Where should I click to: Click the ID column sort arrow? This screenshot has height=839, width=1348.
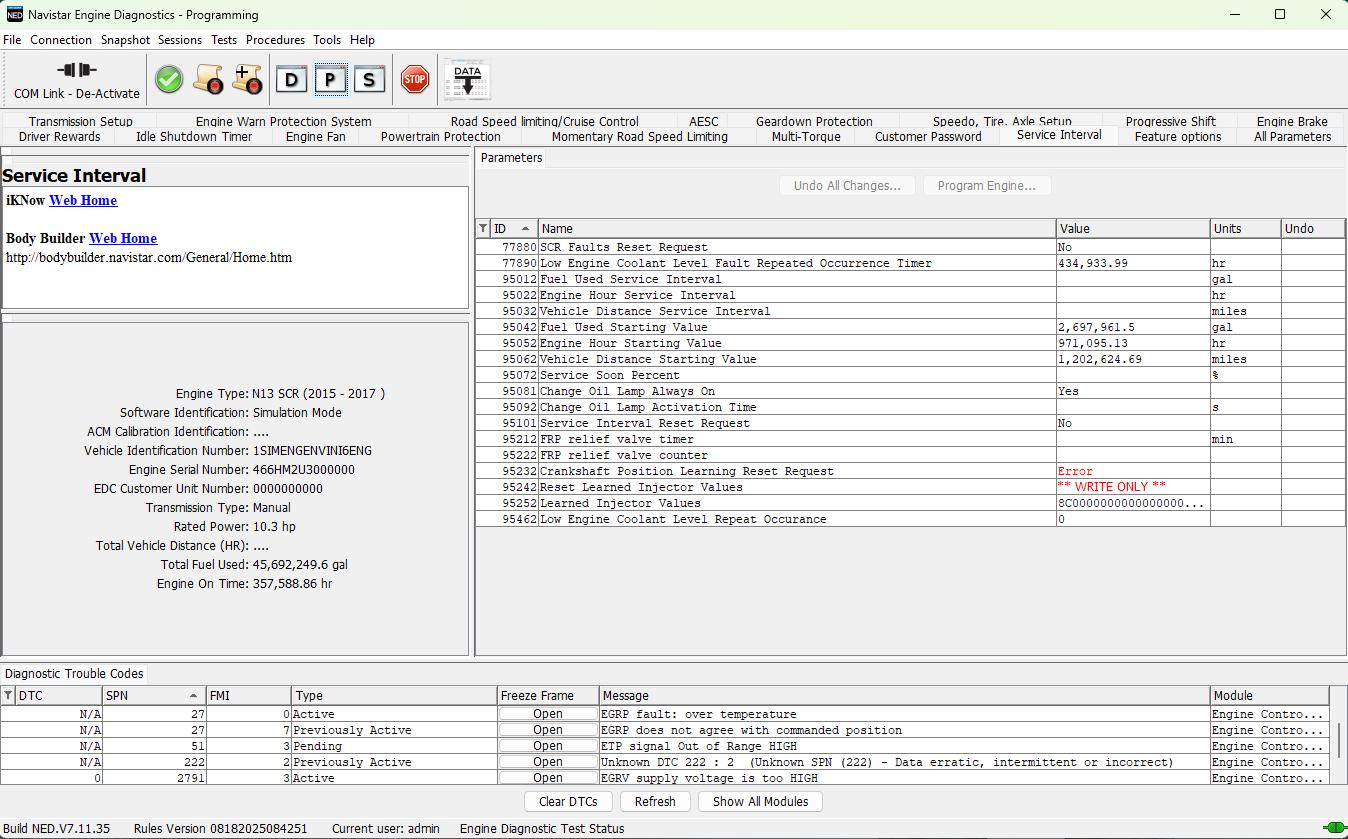pos(527,228)
